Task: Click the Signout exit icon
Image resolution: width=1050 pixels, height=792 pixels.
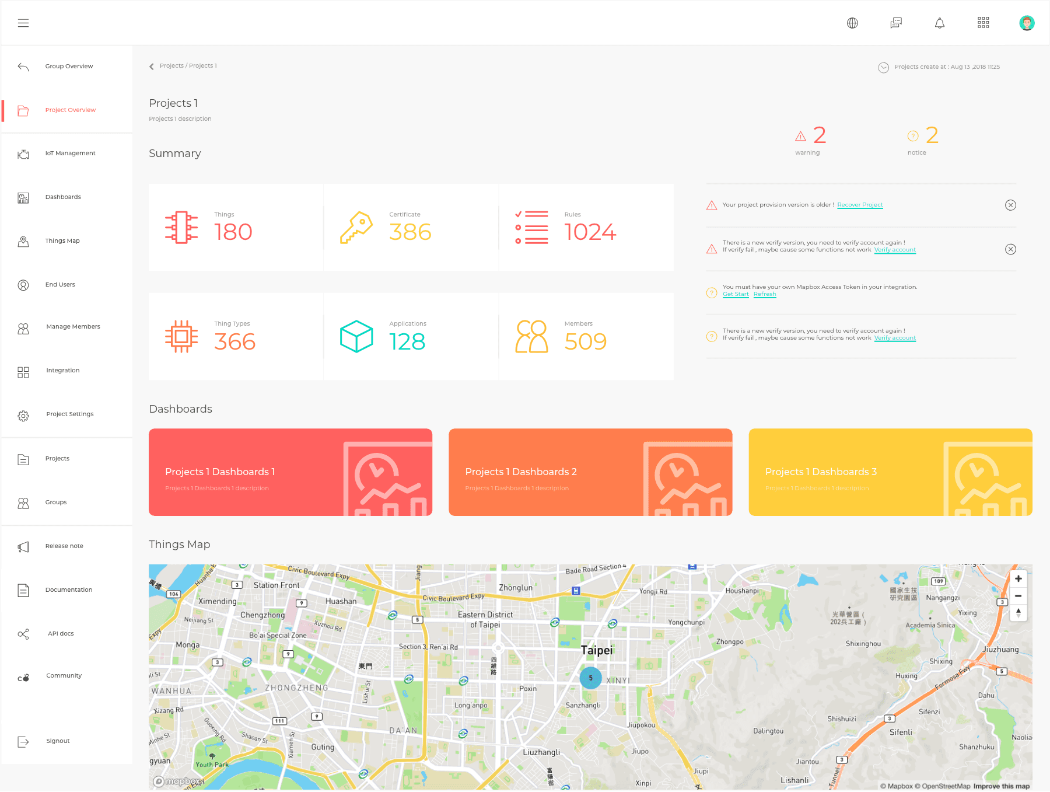Action: pos(23,742)
